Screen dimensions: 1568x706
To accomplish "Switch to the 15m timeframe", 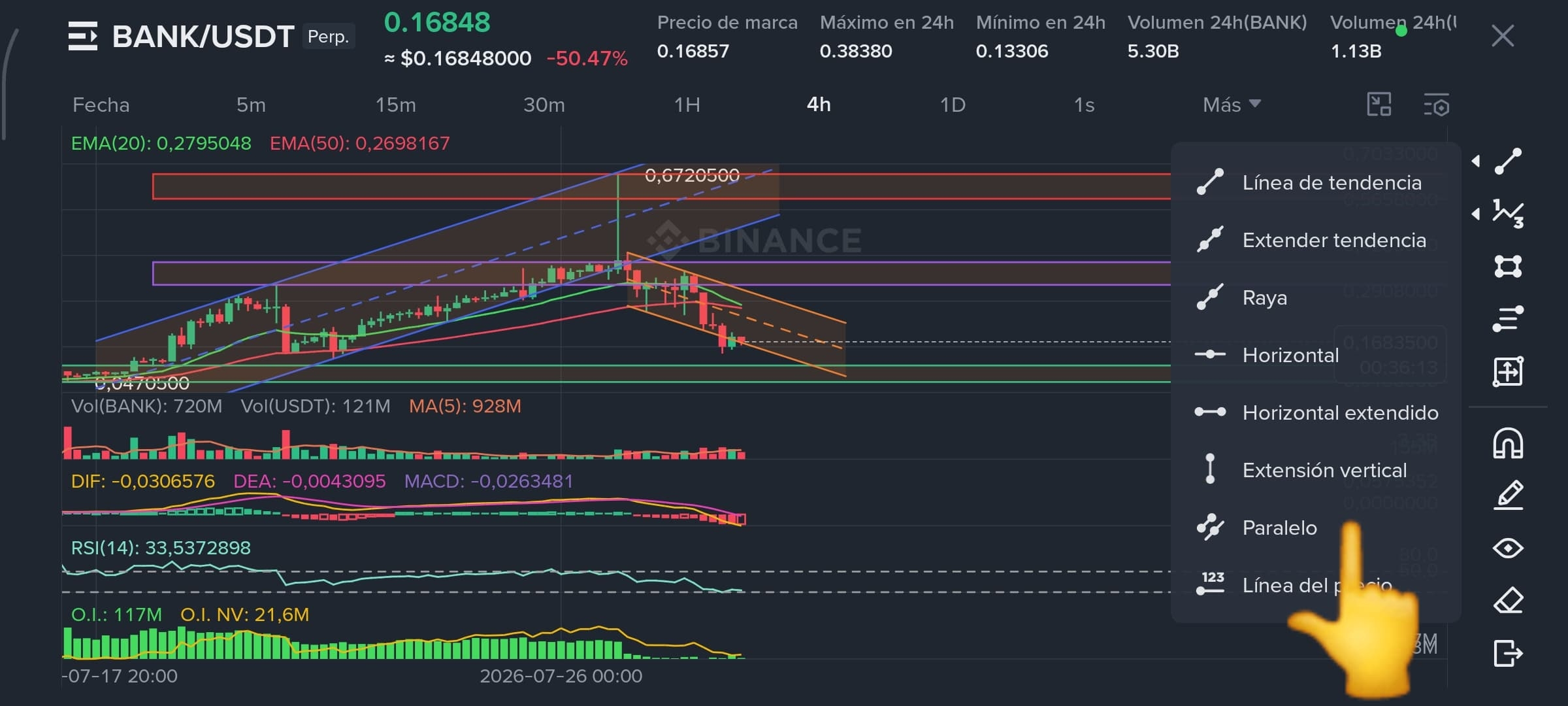I will point(395,105).
